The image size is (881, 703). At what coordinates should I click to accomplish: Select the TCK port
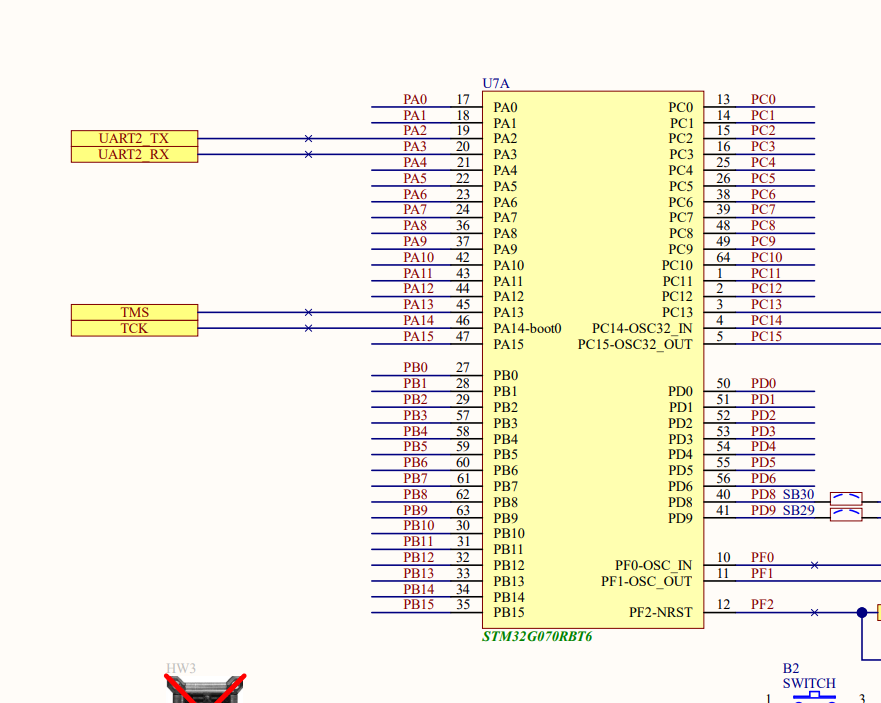click(x=134, y=328)
